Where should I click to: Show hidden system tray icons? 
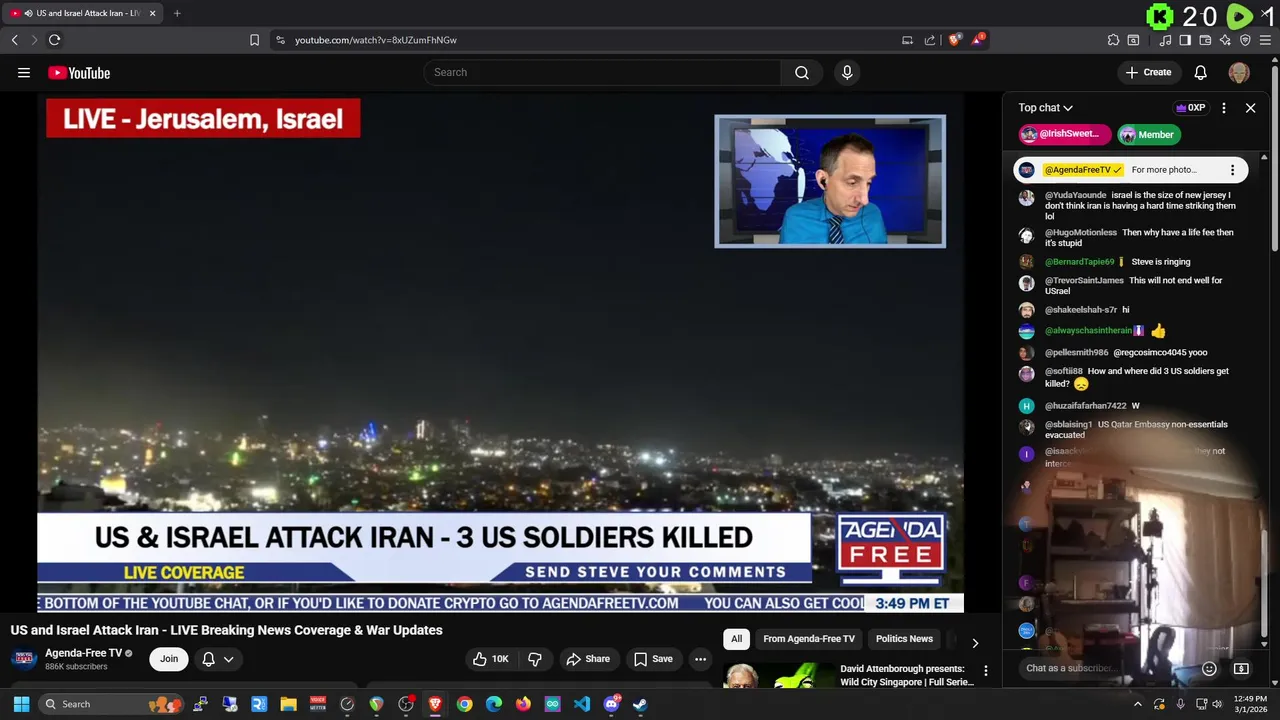coord(1137,704)
